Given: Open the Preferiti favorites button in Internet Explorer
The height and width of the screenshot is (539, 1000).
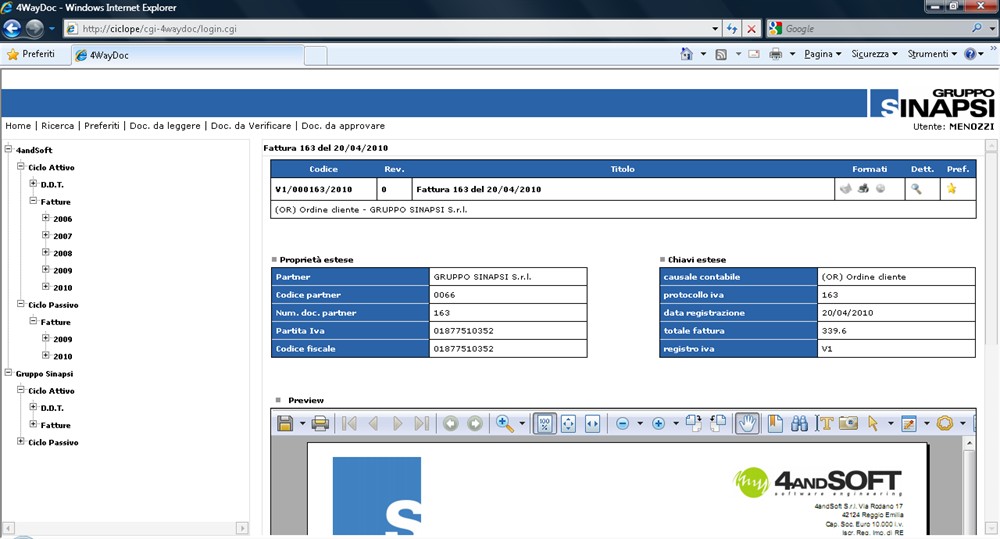Looking at the screenshot, I should [31, 54].
